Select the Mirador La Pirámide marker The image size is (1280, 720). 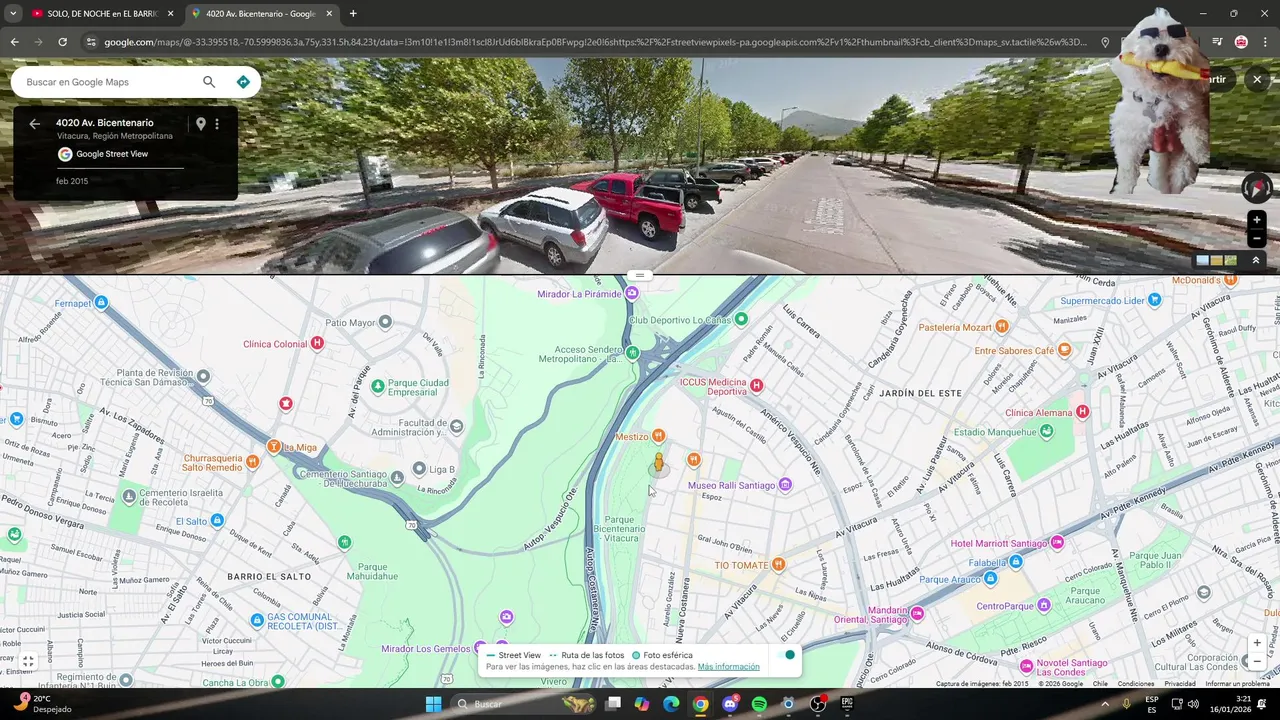click(631, 293)
